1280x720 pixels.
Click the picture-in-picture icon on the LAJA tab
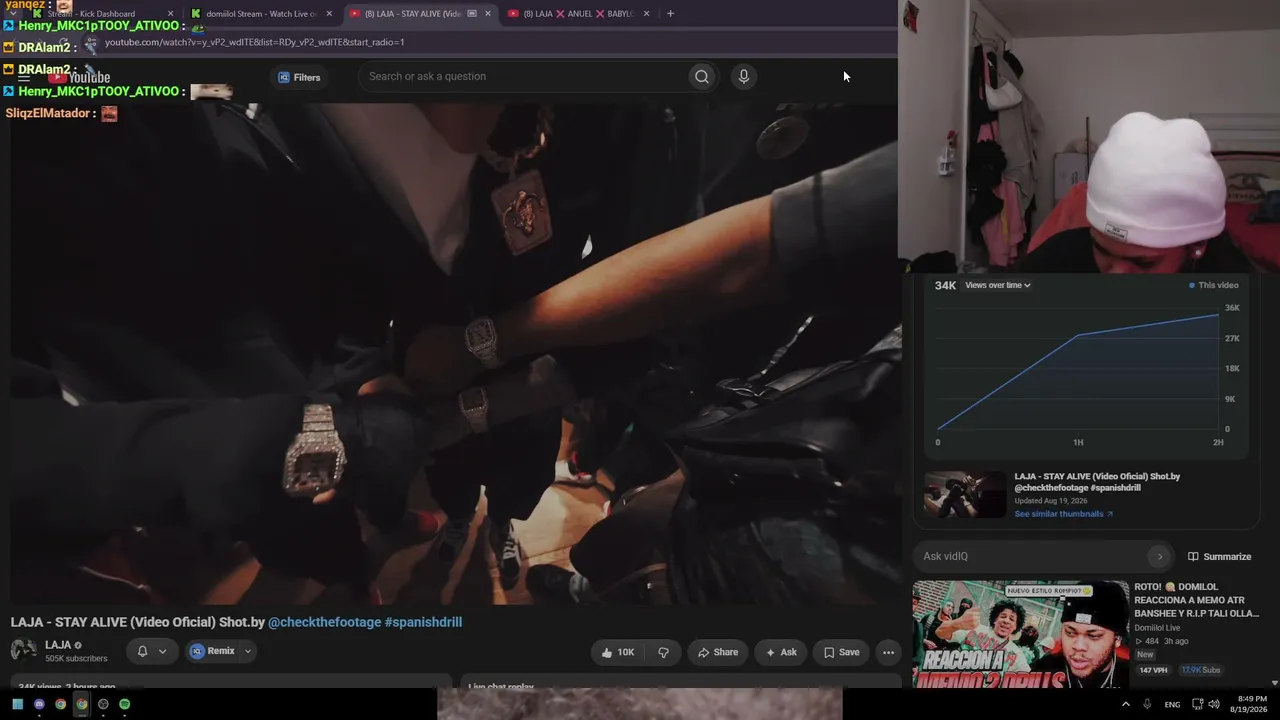[x=472, y=14]
